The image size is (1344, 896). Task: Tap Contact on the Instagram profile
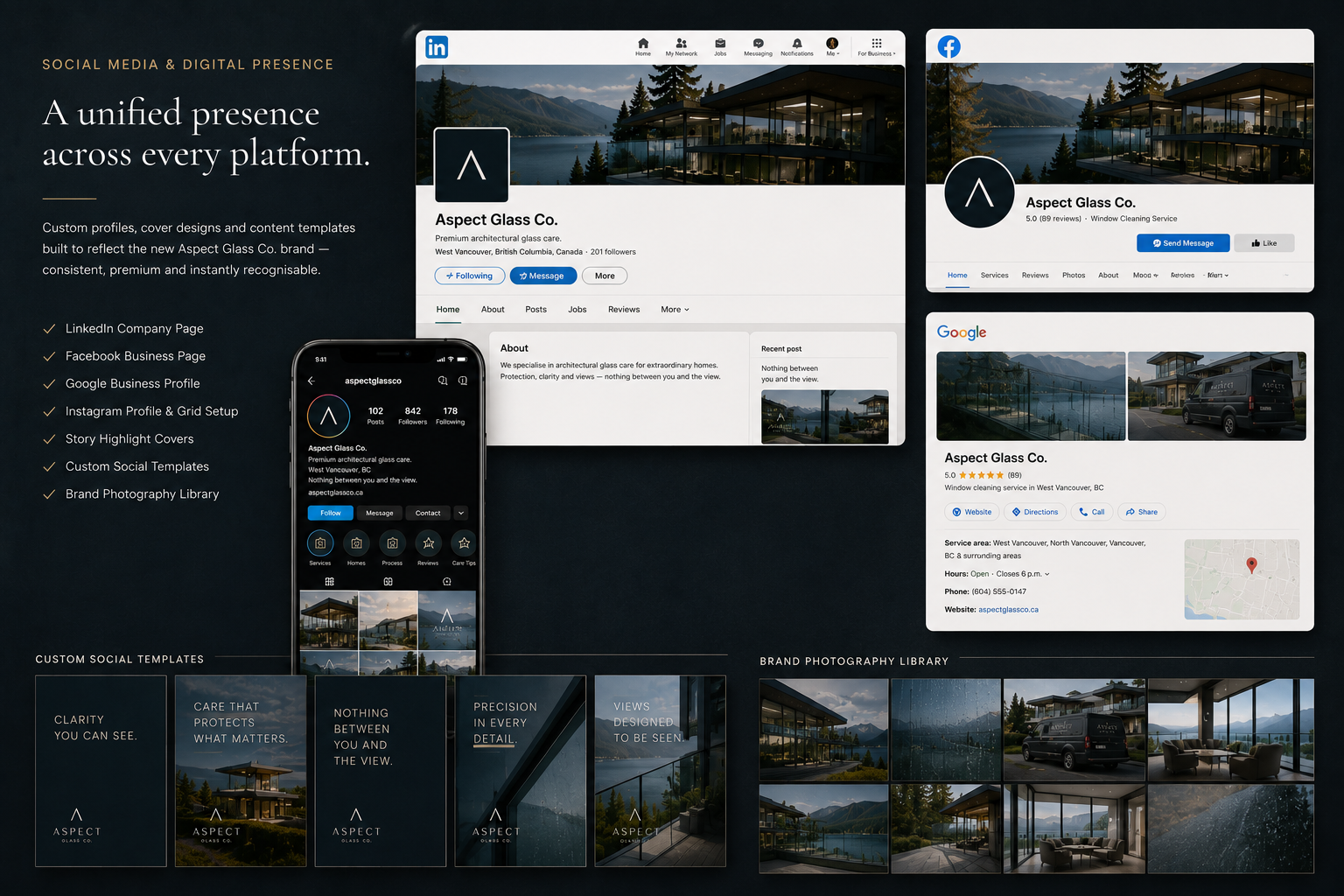point(428,513)
